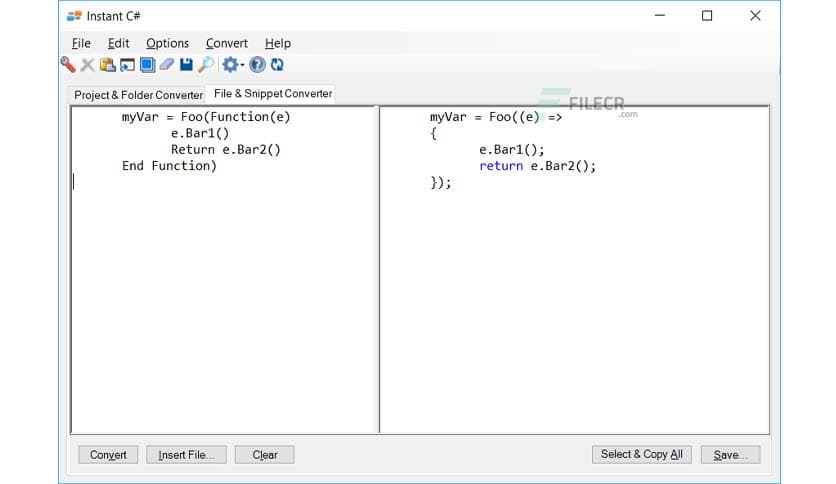The height and width of the screenshot is (484, 836).
Task: Open the Options menu
Action: pos(167,43)
